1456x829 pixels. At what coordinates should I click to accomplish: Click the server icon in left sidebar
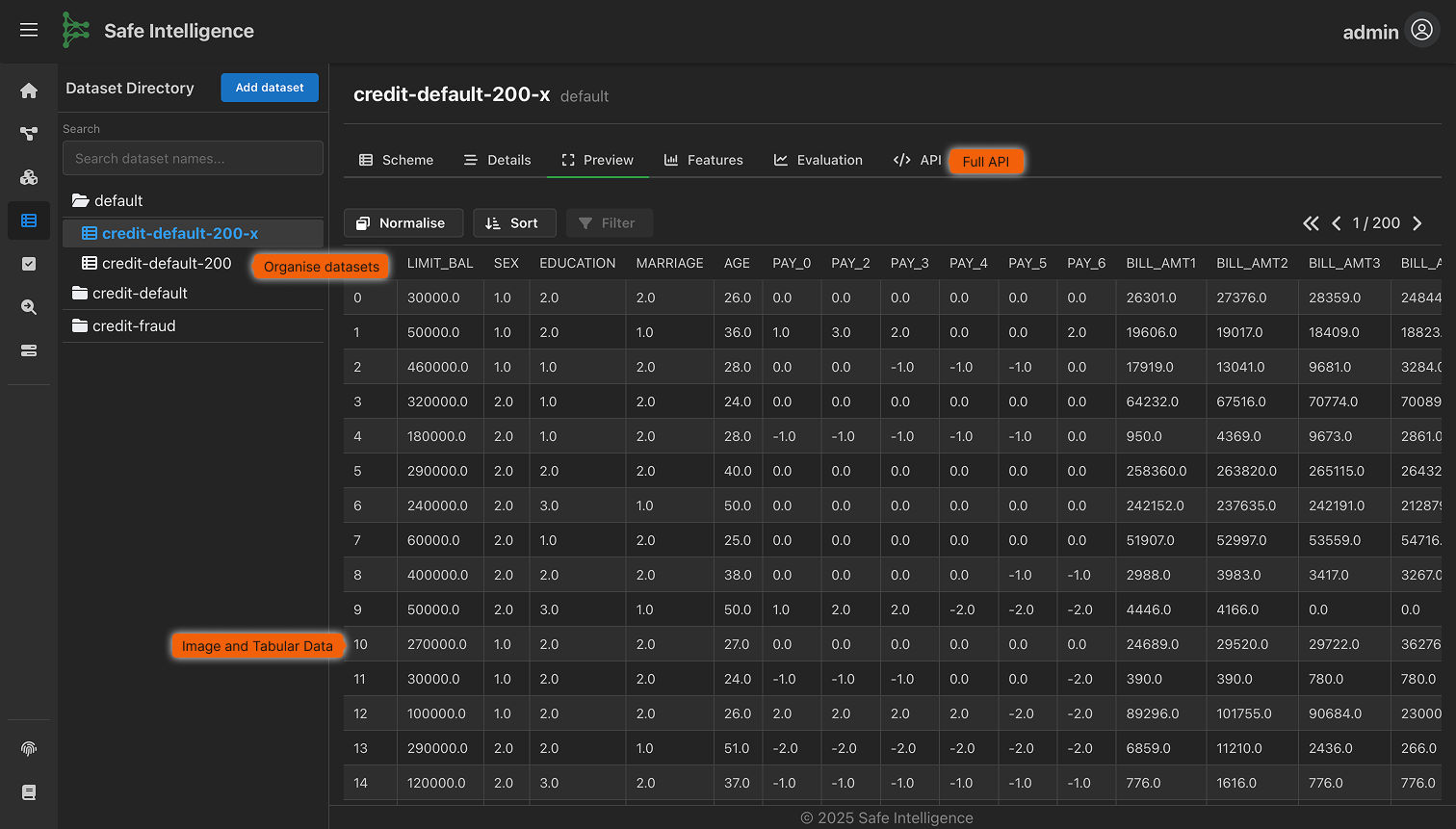(x=29, y=350)
